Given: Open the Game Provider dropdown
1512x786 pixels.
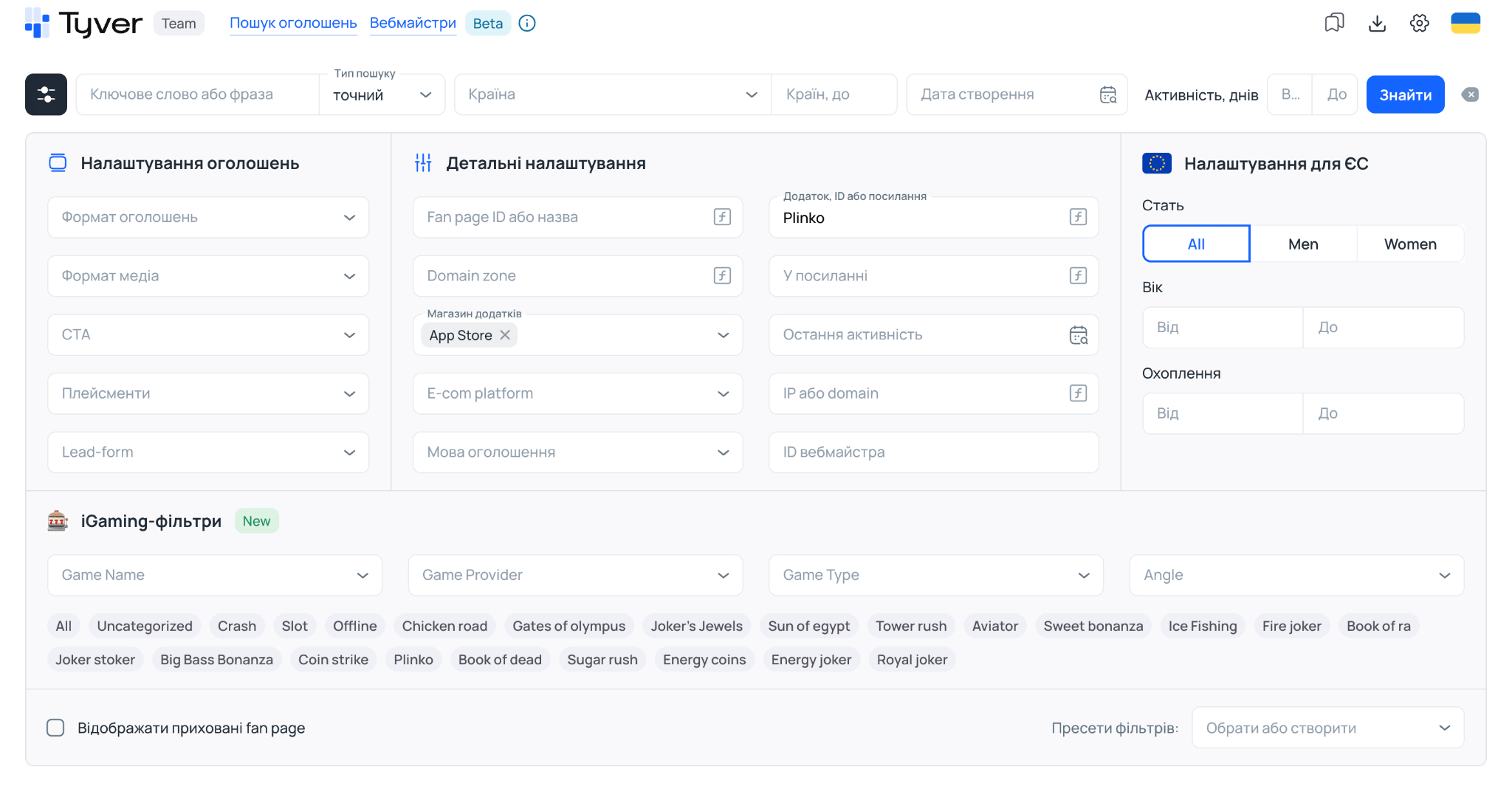Looking at the screenshot, I should [575, 575].
